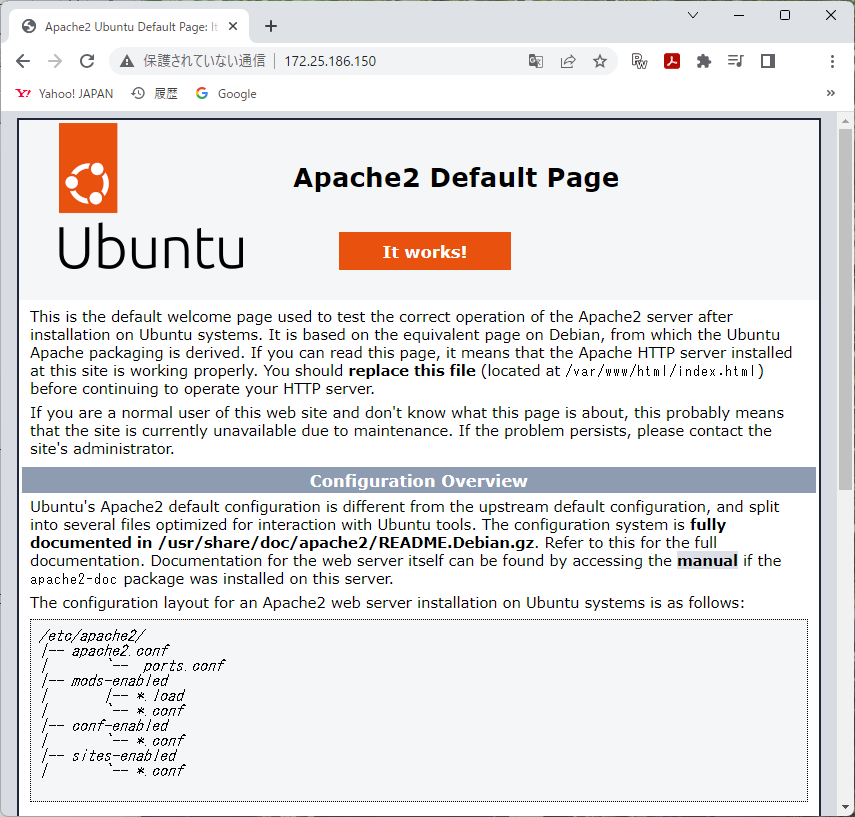Click the orange Ubuntu logo
855x817 pixels.
coord(88,168)
